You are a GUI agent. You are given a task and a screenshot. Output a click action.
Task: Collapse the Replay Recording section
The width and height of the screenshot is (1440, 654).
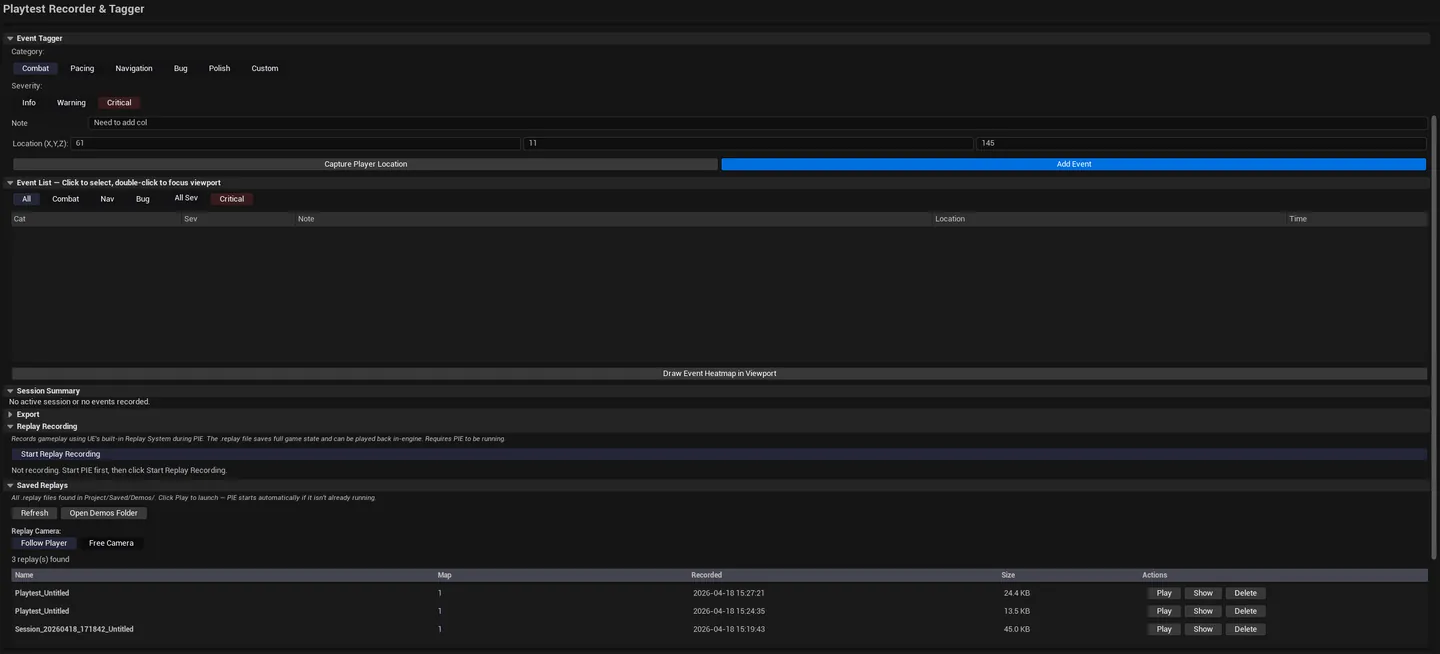(10, 426)
